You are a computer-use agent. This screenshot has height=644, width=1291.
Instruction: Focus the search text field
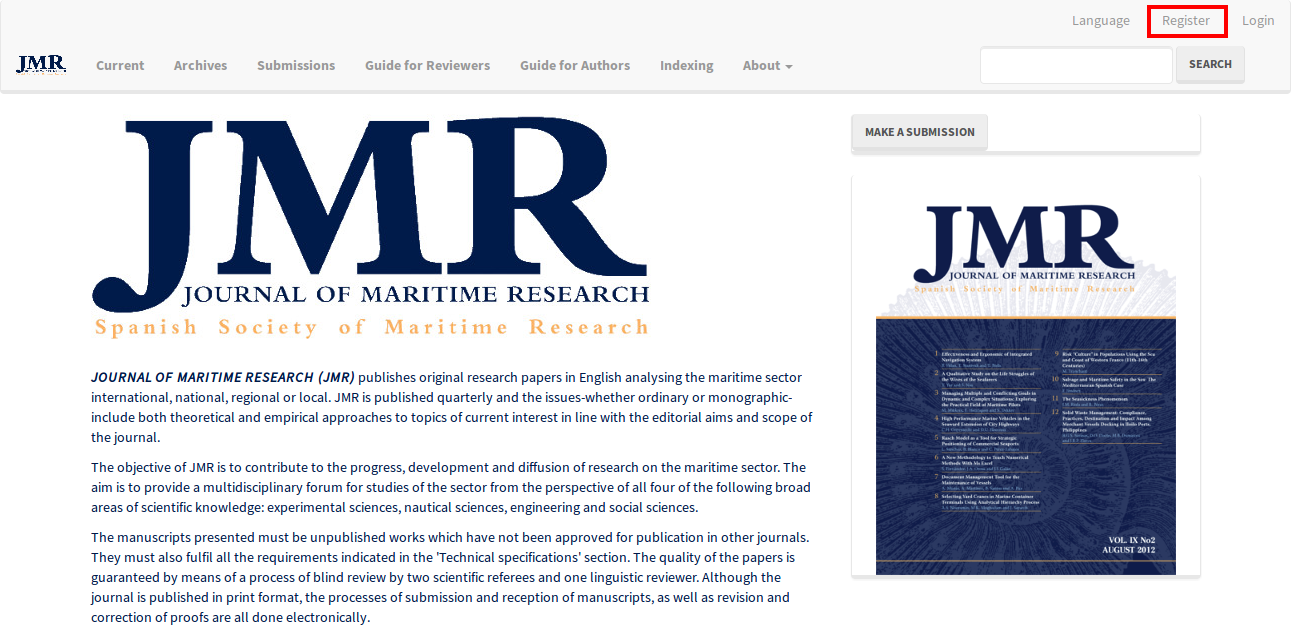pyautogui.click(x=1076, y=65)
